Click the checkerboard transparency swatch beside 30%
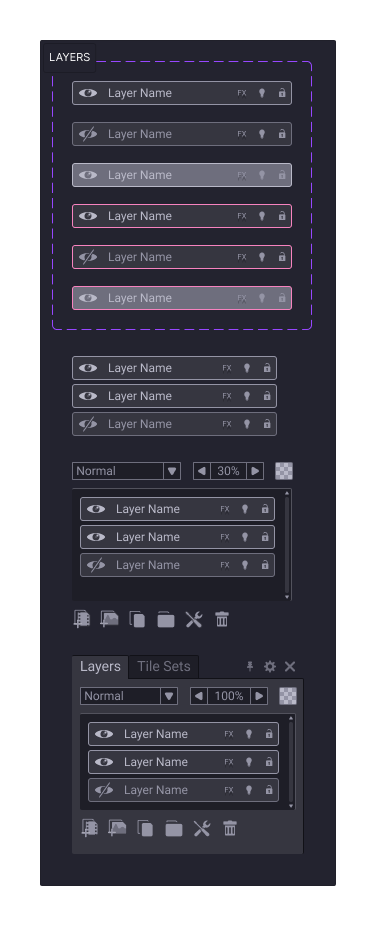The width and height of the screenshot is (376, 926). 284,471
